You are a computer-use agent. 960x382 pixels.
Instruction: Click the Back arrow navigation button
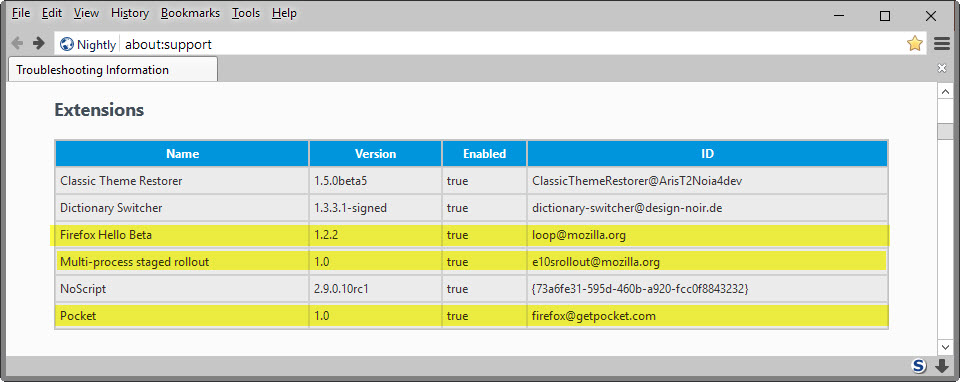click(18, 43)
